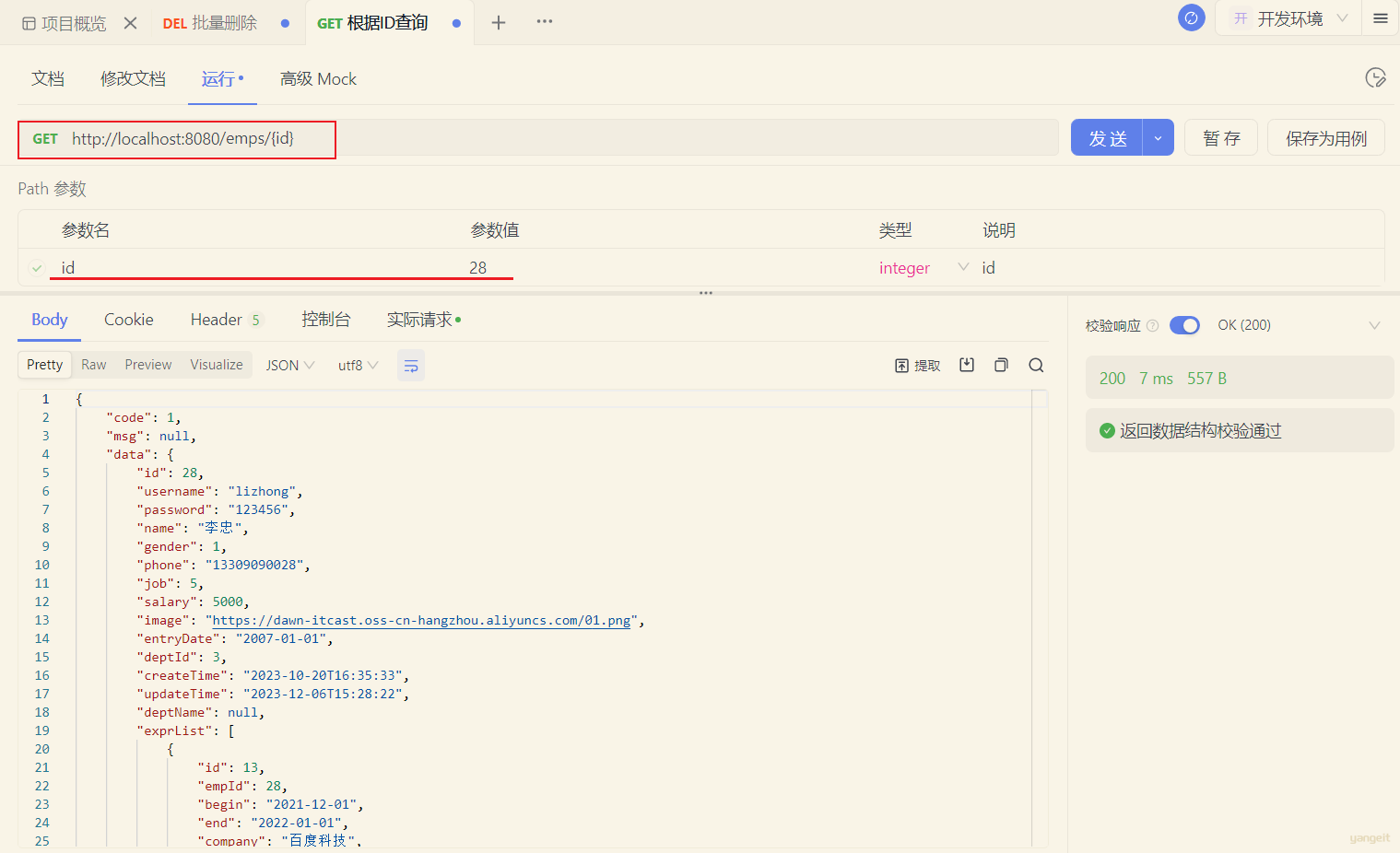Select the GET 根据ID查询 tab
This screenshot has width=1400, height=853.
point(373,23)
